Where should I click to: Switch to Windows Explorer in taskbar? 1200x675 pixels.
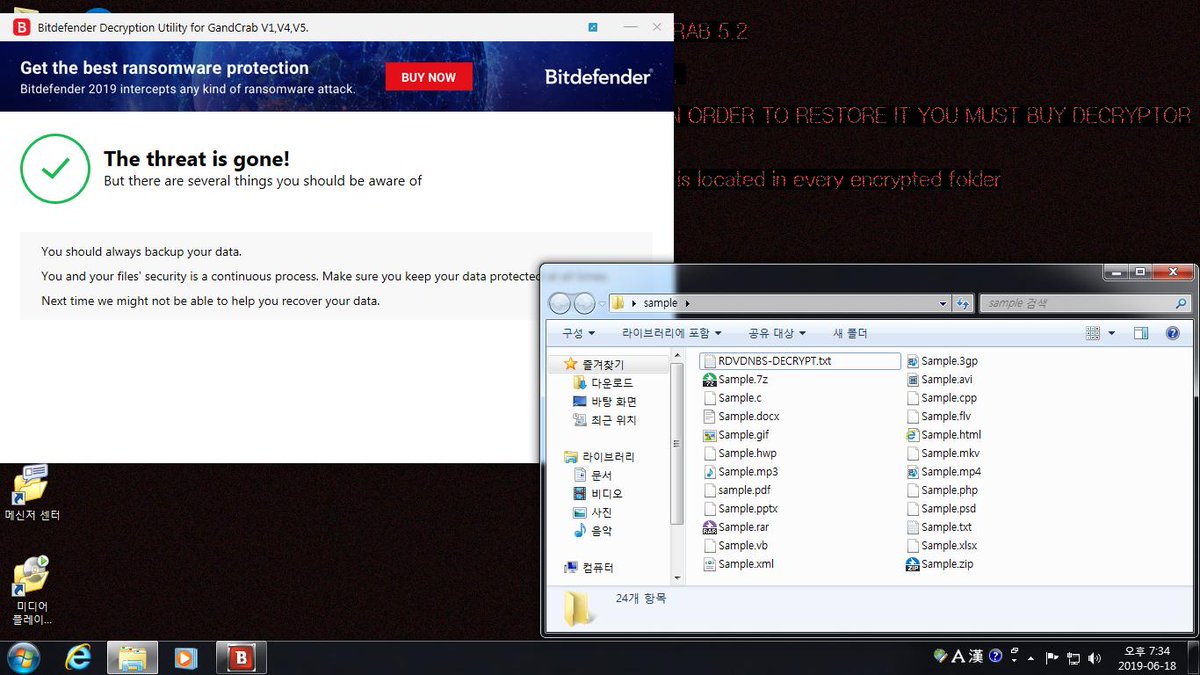coord(133,657)
